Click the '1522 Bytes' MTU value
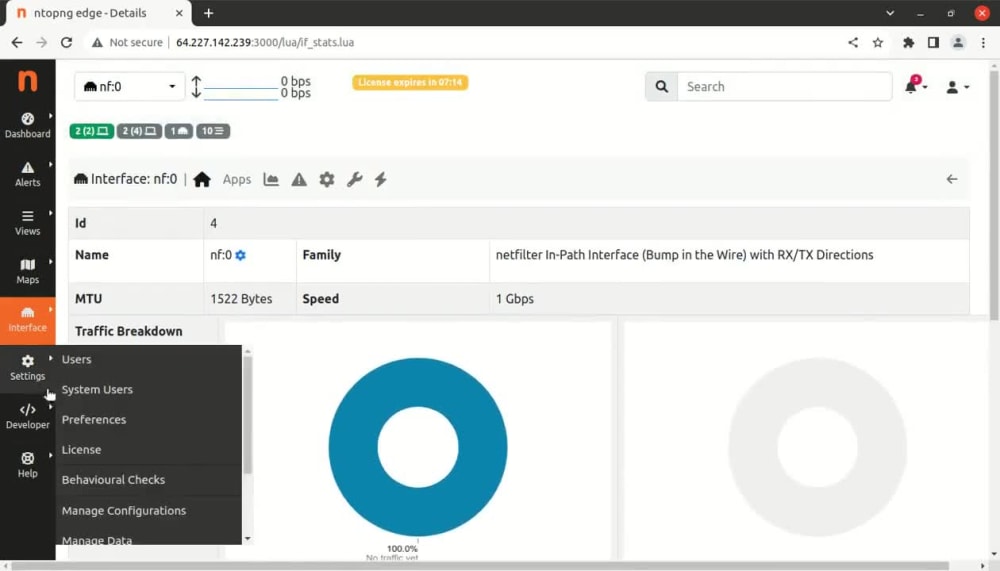1000x571 pixels. pyautogui.click(x=241, y=299)
